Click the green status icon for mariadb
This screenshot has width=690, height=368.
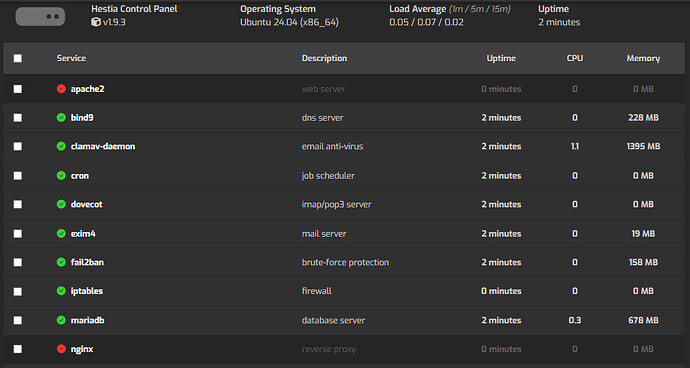[61, 320]
